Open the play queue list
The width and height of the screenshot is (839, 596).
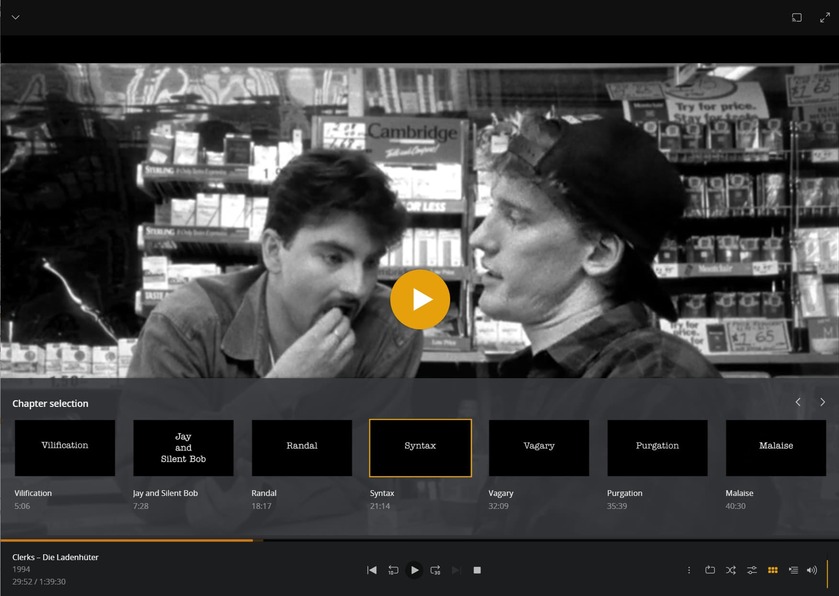793,570
